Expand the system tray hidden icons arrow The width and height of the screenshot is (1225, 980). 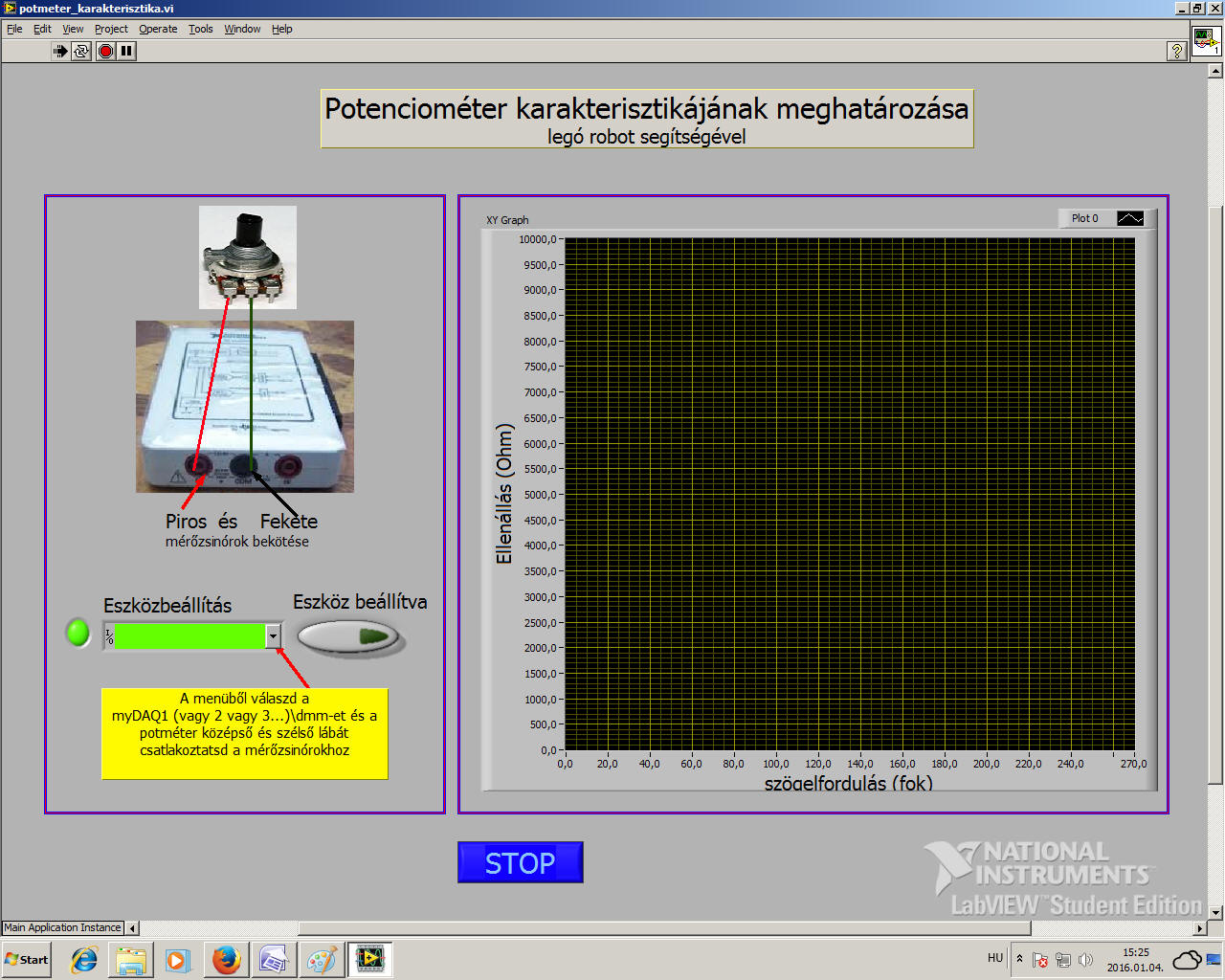coord(1019,958)
